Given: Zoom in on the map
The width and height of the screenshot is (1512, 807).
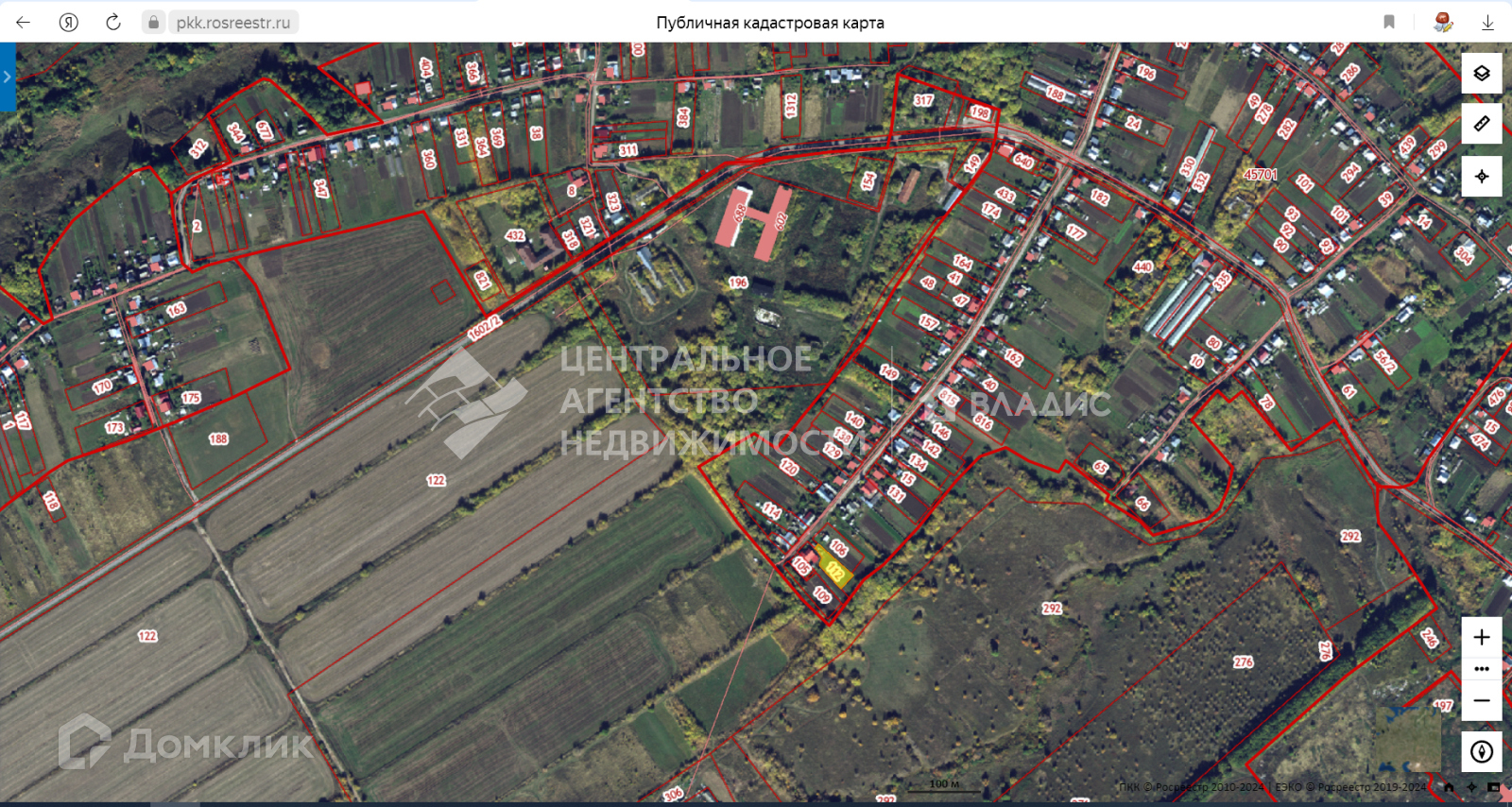Looking at the screenshot, I should click(x=1482, y=637).
